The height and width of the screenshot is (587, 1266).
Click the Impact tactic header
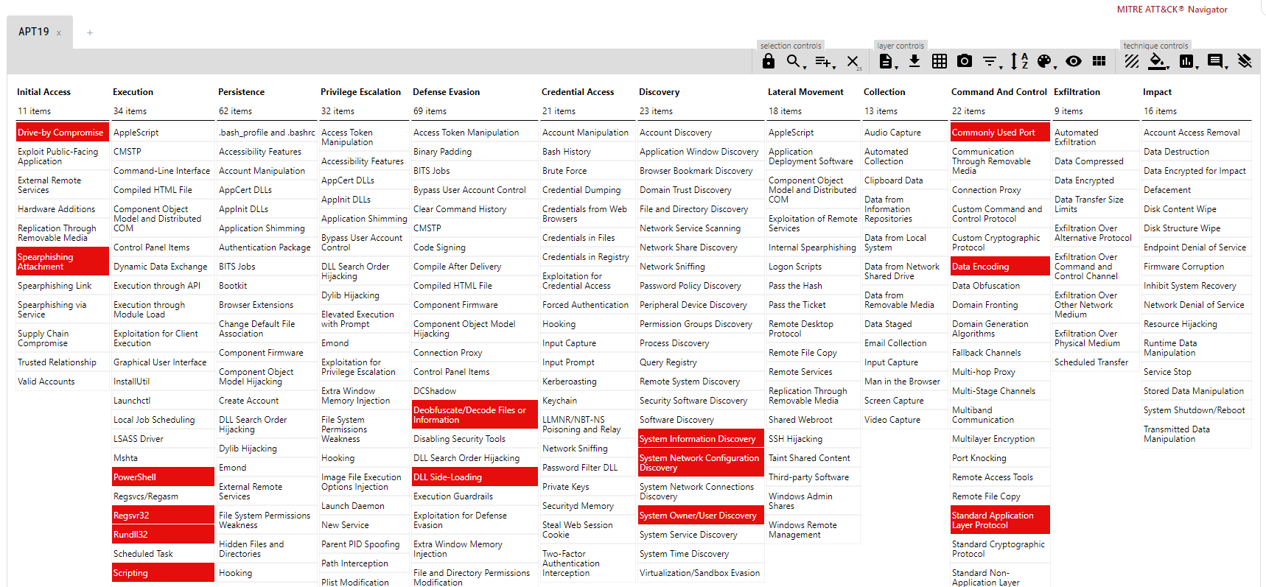coord(1157,92)
